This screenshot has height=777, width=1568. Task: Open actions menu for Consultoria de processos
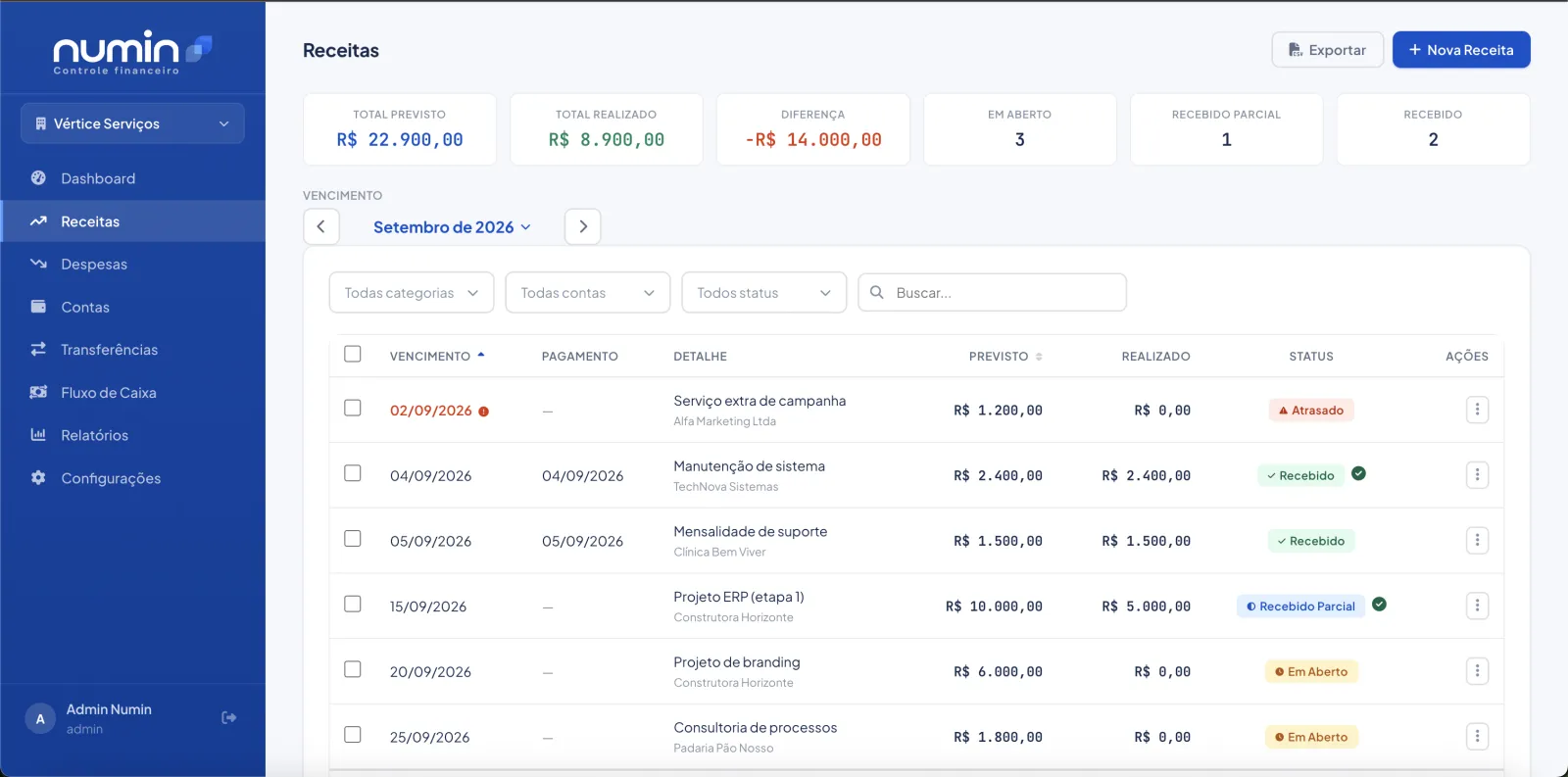(1477, 736)
